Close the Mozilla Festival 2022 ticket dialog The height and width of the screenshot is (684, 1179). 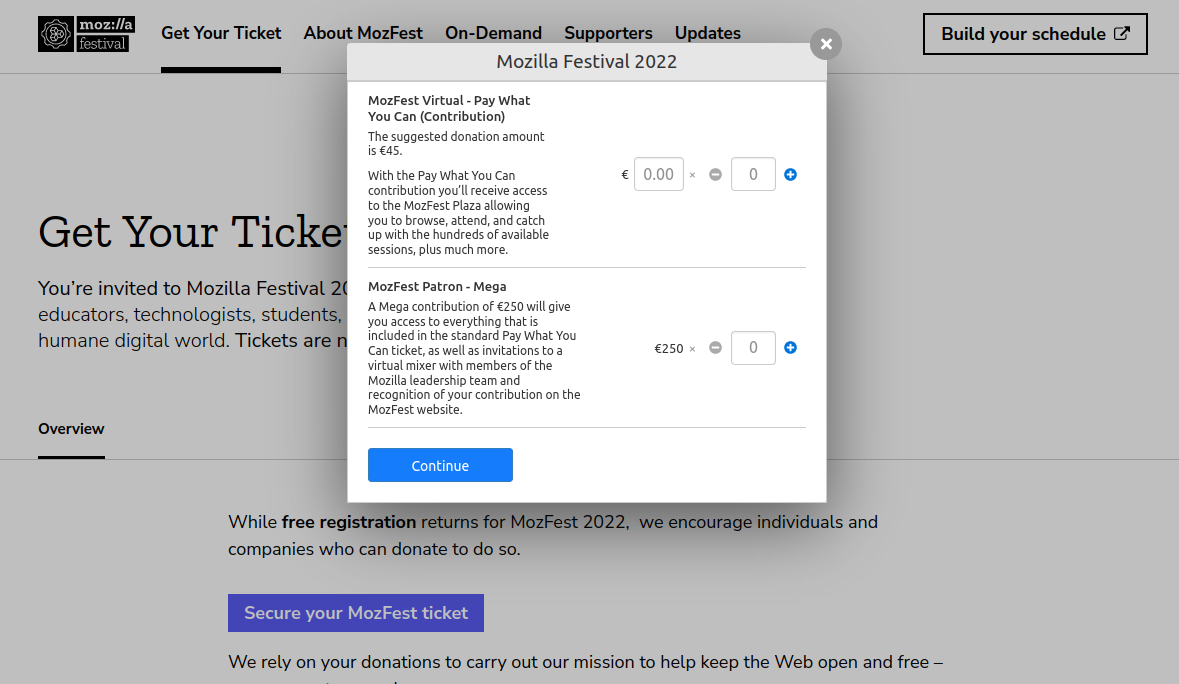(x=826, y=44)
